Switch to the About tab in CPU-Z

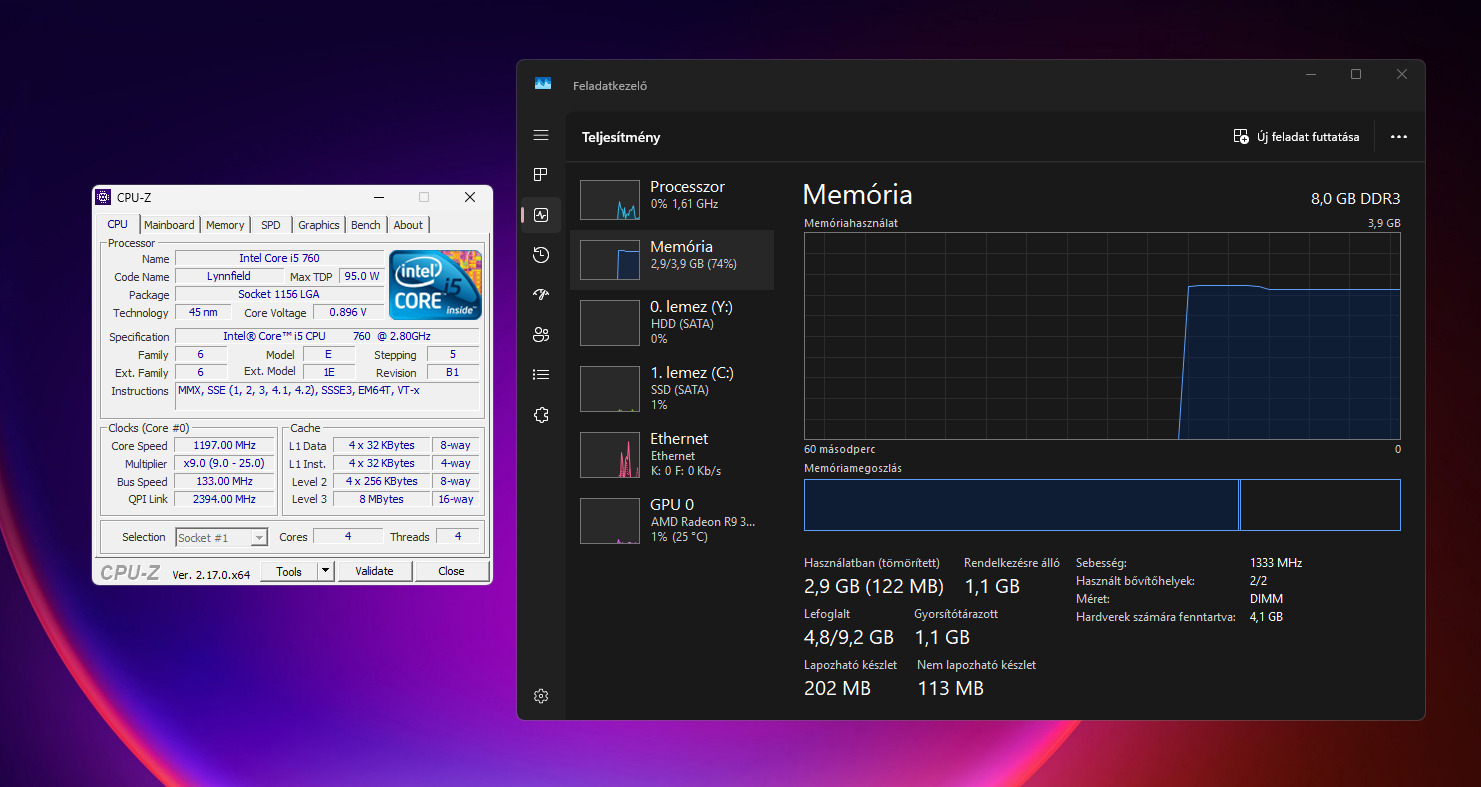[408, 225]
